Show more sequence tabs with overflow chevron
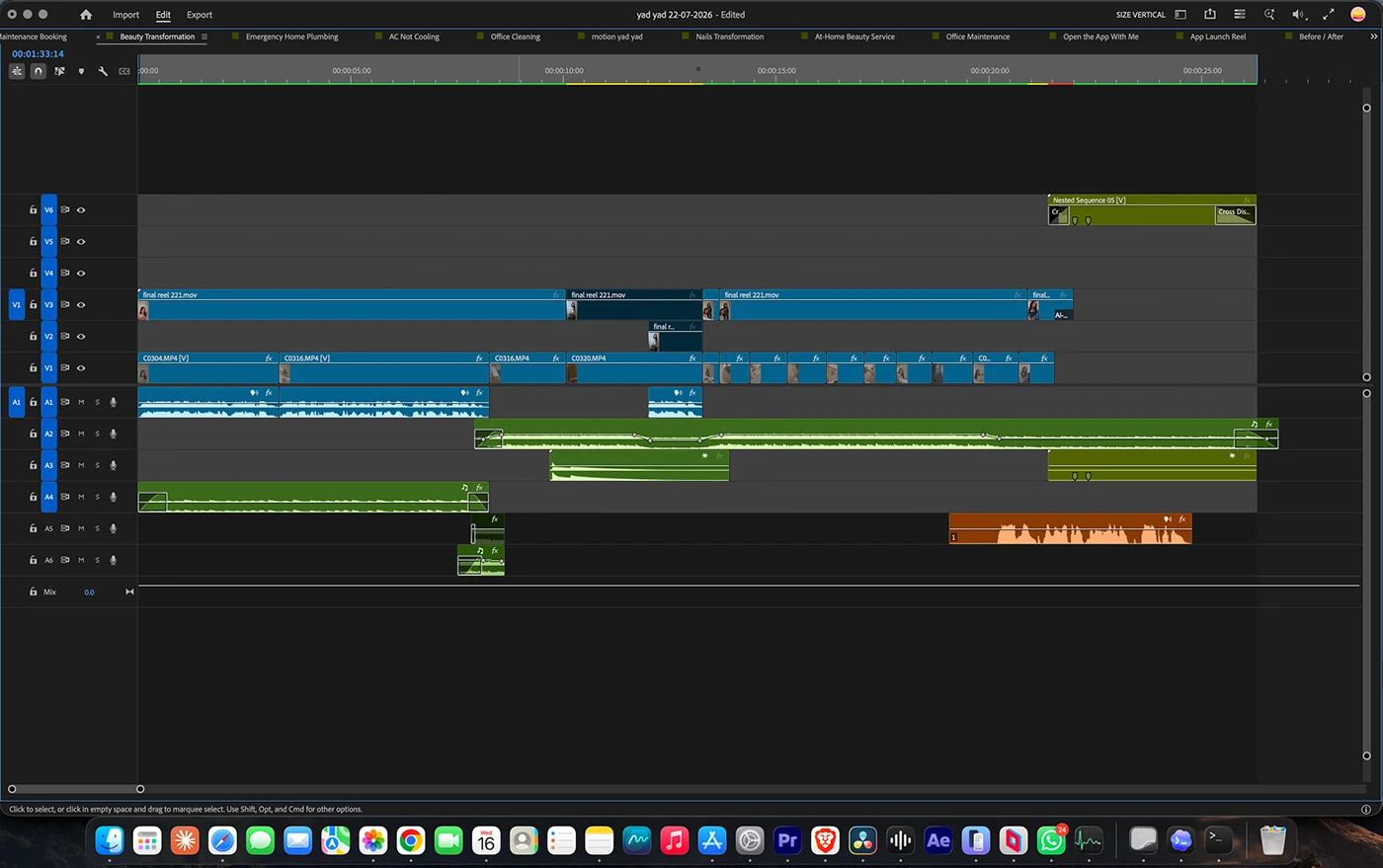This screenshot has height=868, width=1383. 1373,37
